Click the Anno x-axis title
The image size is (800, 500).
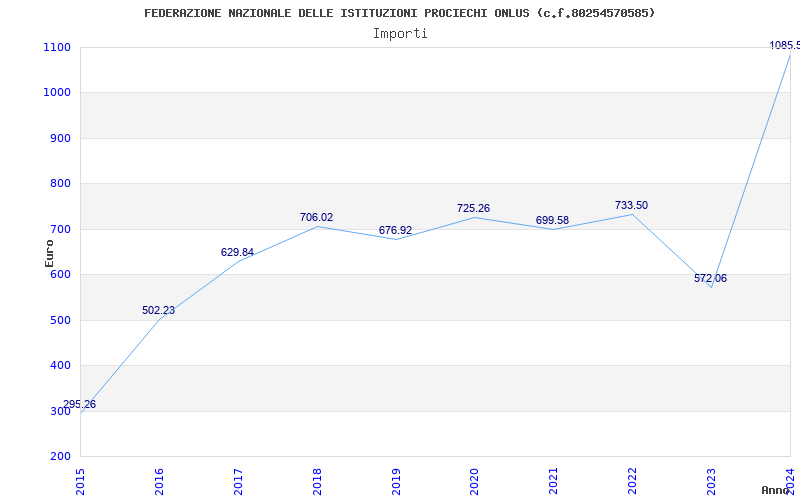click(776, 490)
